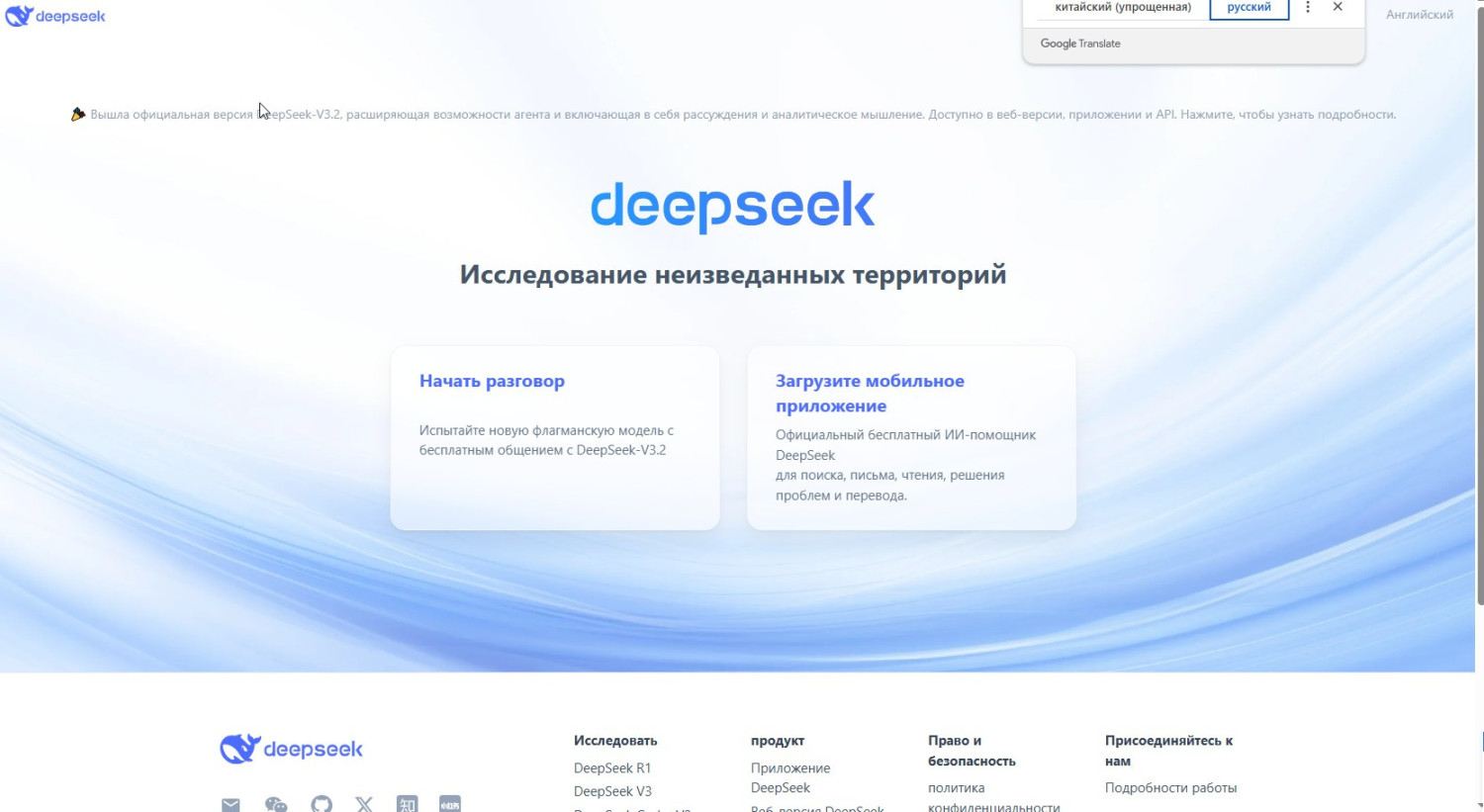Open Google Translate three-dot options menu
This screenshot has width=1484, height=812.
pos(1307,8)
